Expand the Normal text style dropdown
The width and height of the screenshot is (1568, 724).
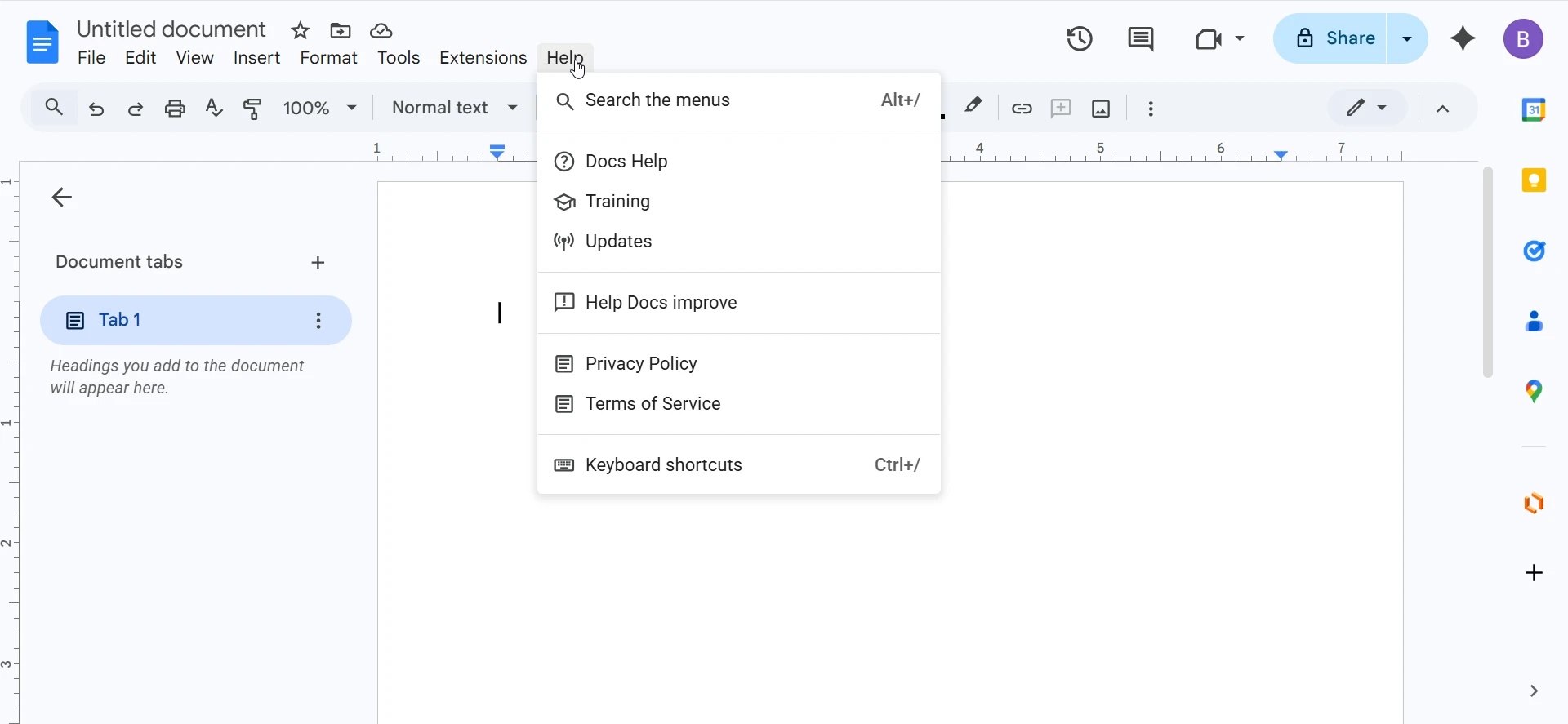click(454, 108)
